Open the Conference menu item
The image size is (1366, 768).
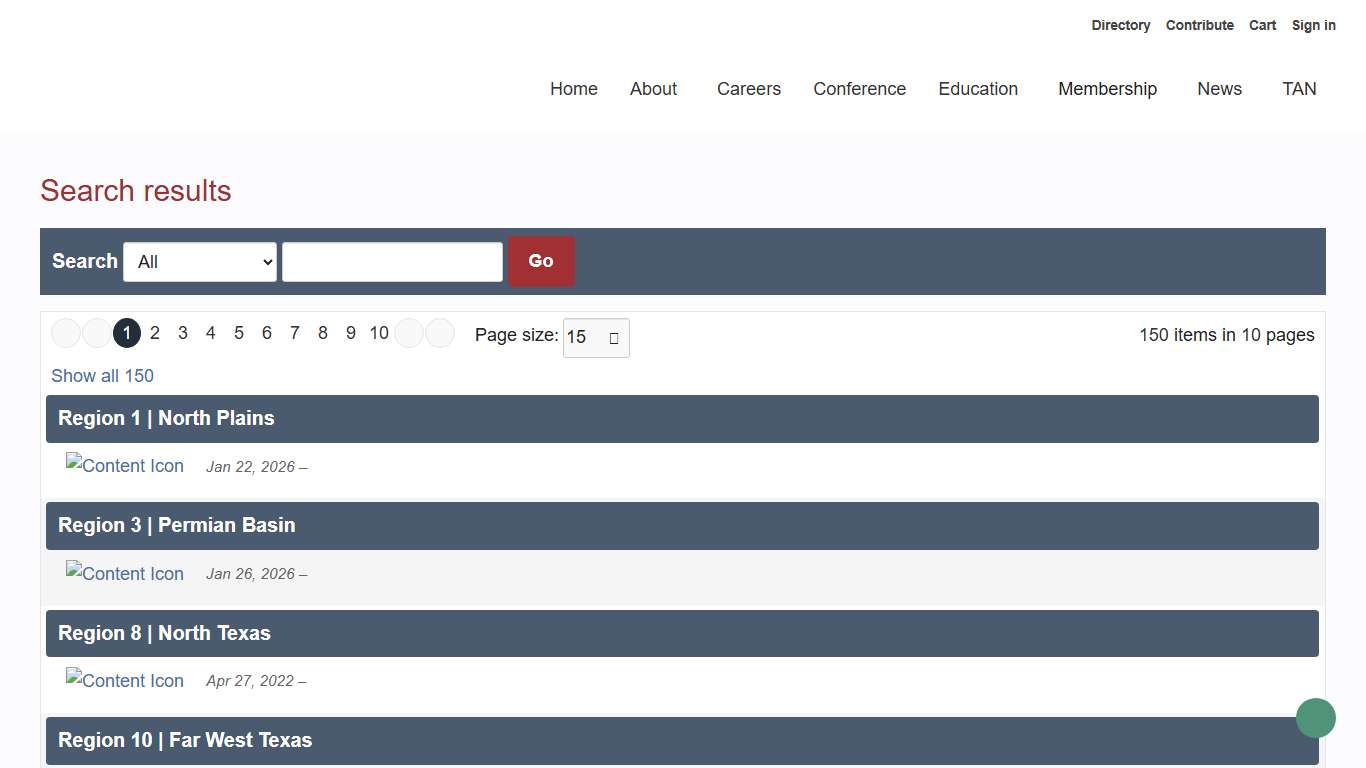(x=859, y=89)
